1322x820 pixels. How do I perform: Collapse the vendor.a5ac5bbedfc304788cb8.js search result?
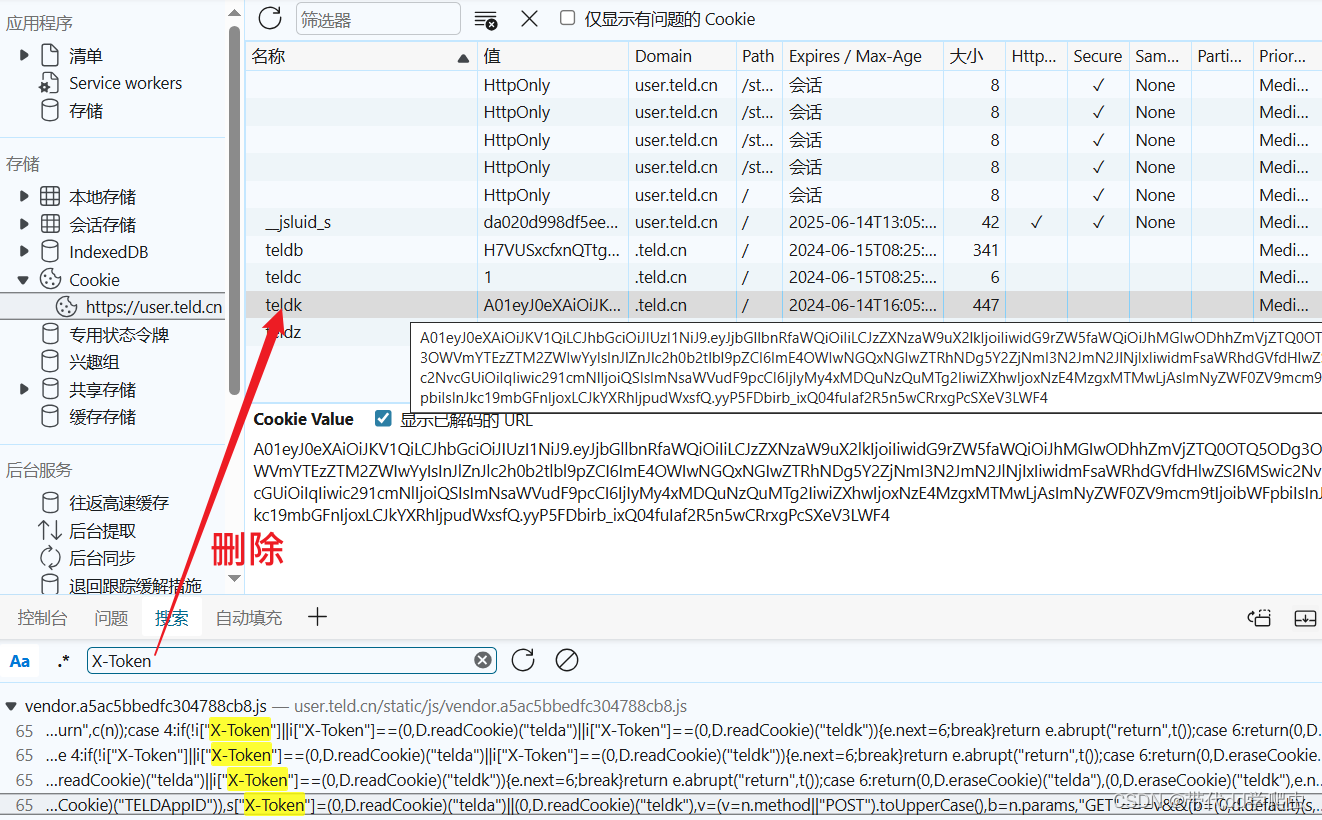(x=10, y=706)
